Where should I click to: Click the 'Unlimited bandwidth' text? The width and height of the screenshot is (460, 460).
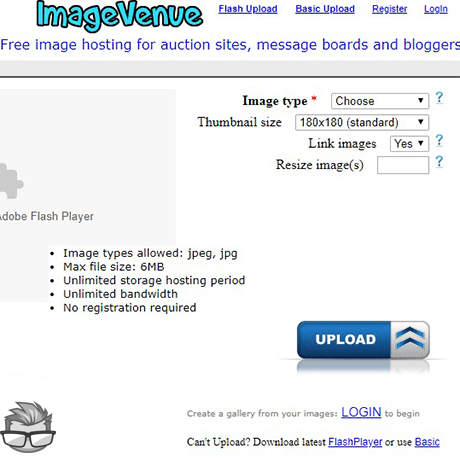(x=120, y=294)
